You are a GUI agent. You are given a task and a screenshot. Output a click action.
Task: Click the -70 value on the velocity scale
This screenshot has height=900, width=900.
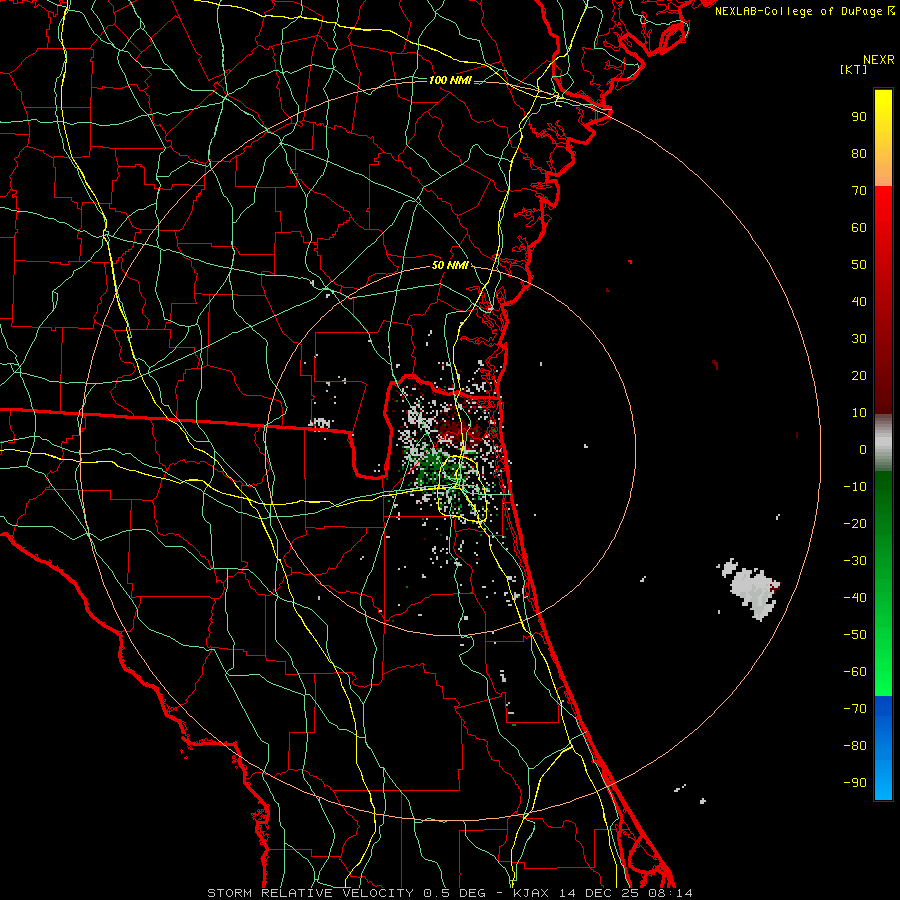coord(855,709)
